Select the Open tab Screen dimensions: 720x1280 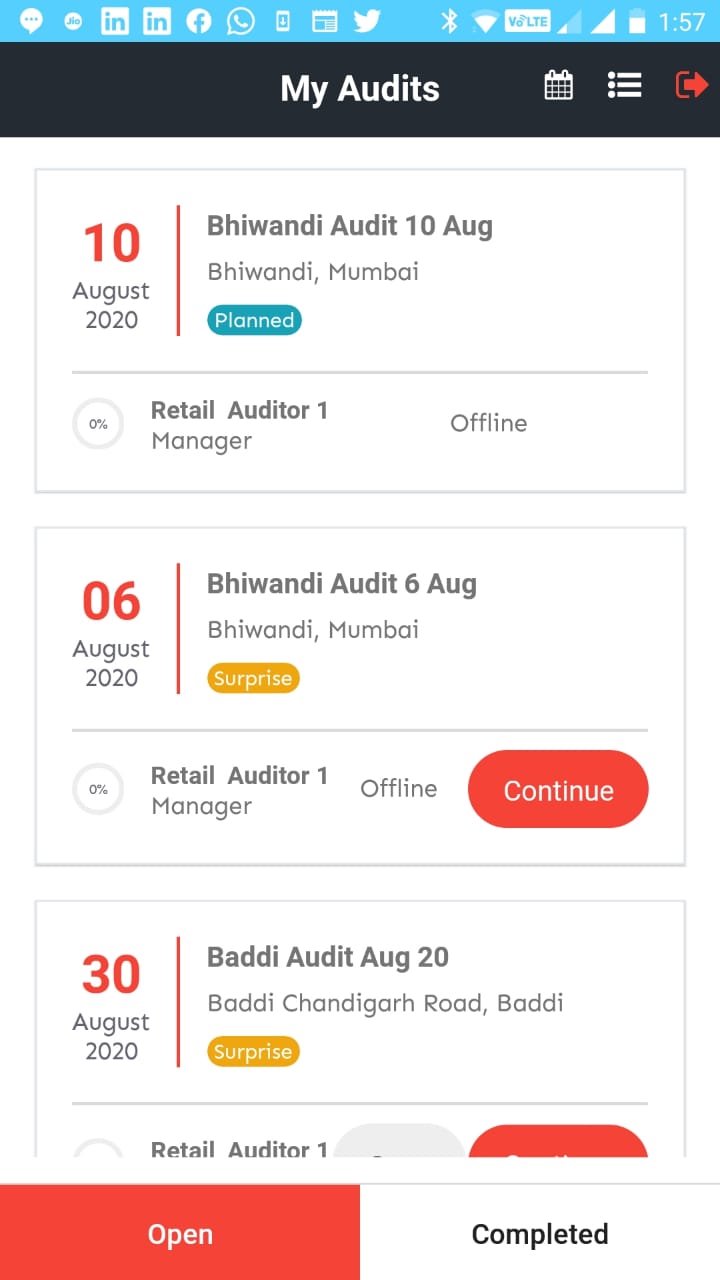180,1234
